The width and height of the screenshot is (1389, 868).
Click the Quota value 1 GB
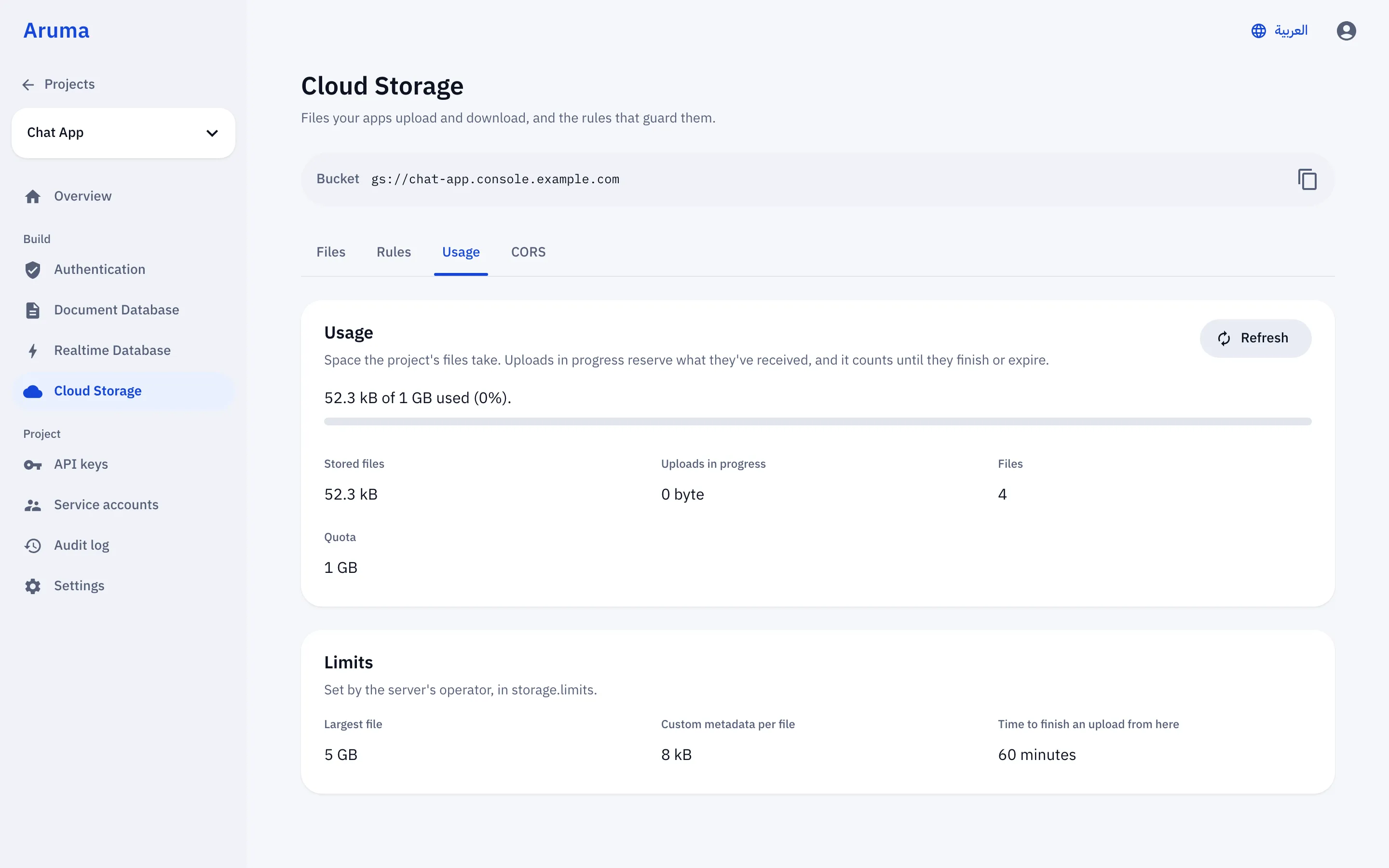pos(340,568)
